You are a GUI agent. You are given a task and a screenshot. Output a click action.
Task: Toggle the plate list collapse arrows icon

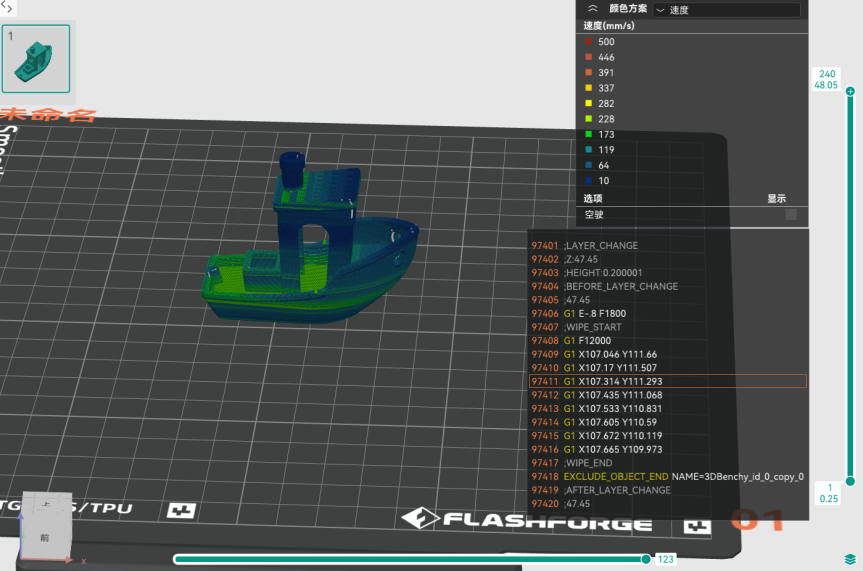coord(7,7)
